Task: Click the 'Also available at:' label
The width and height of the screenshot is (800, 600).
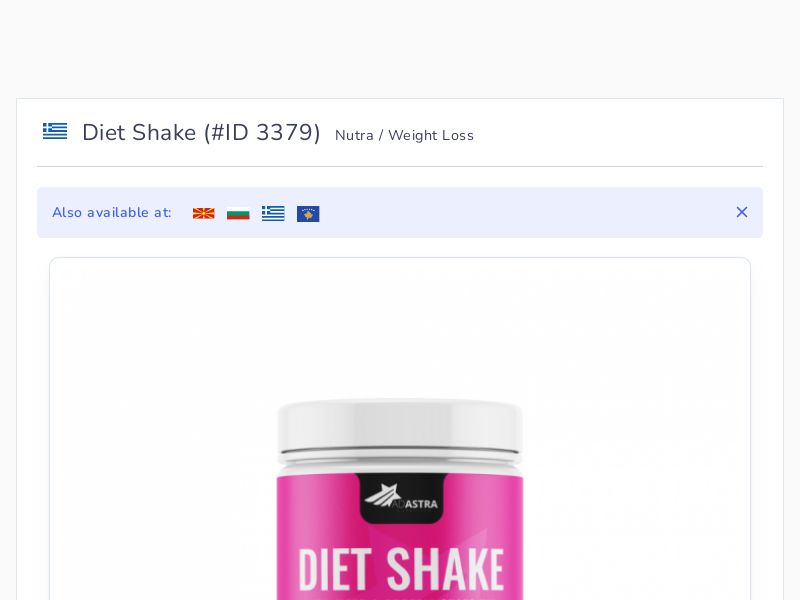Action: 112,213
